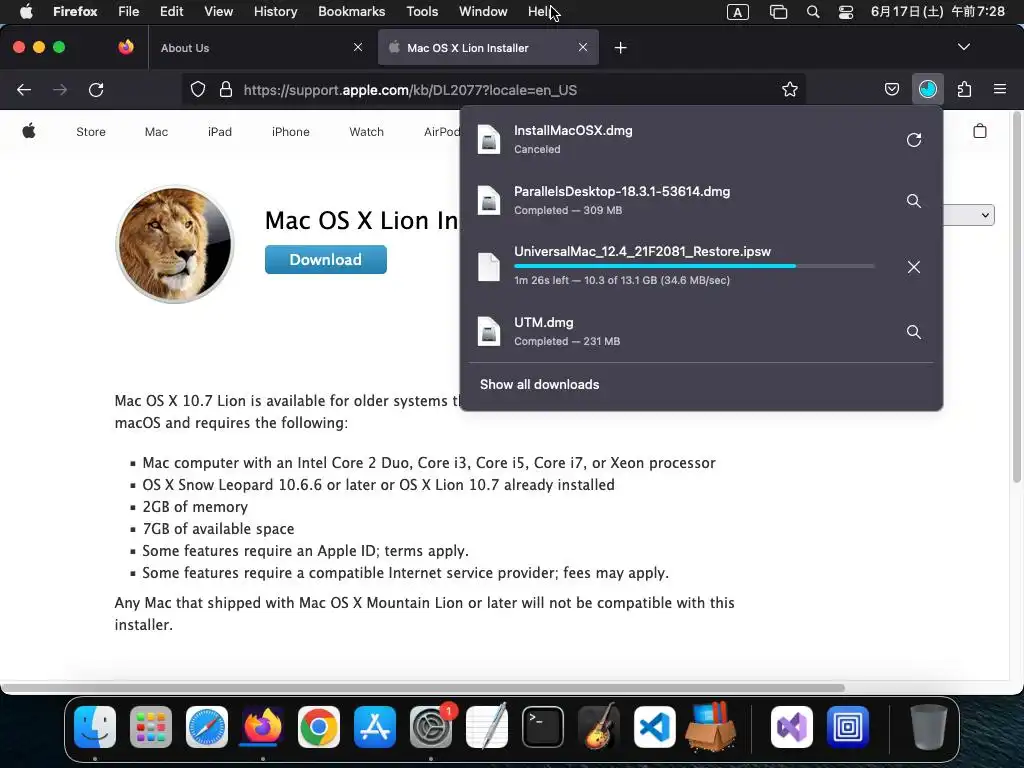Open the Apple menu in menu bar
The width and height of the screenshot is (1024, 768).
(26, 12)
